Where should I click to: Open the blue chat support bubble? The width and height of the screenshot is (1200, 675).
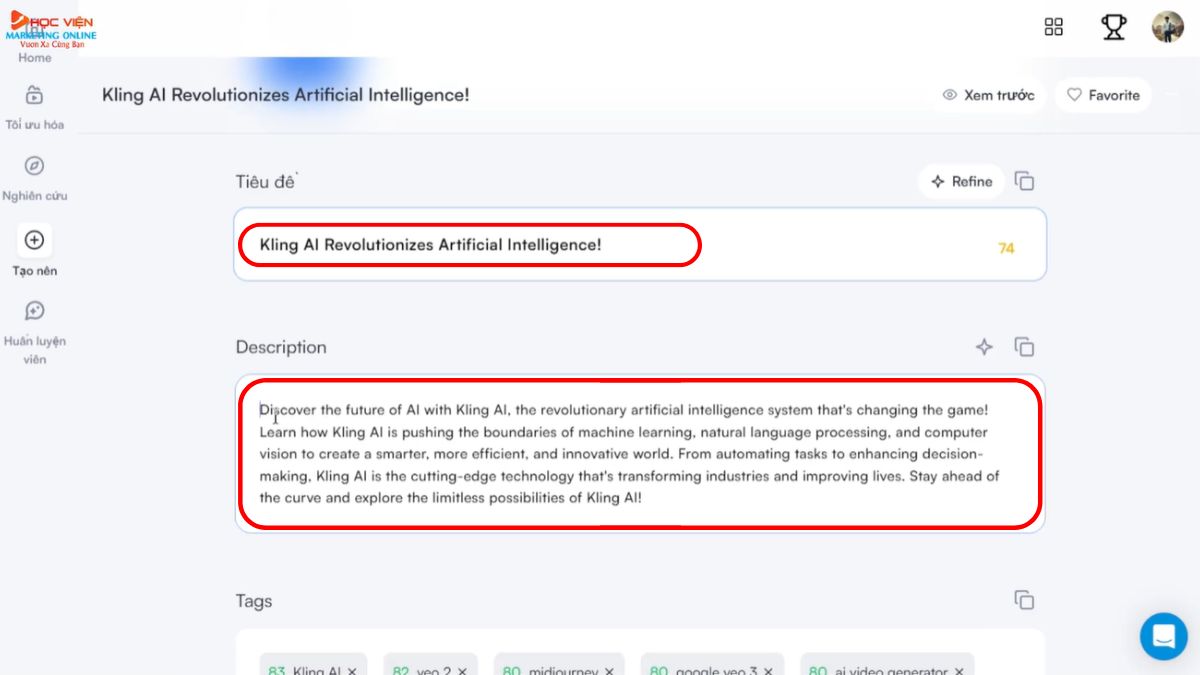click(x=1164, y=636)
